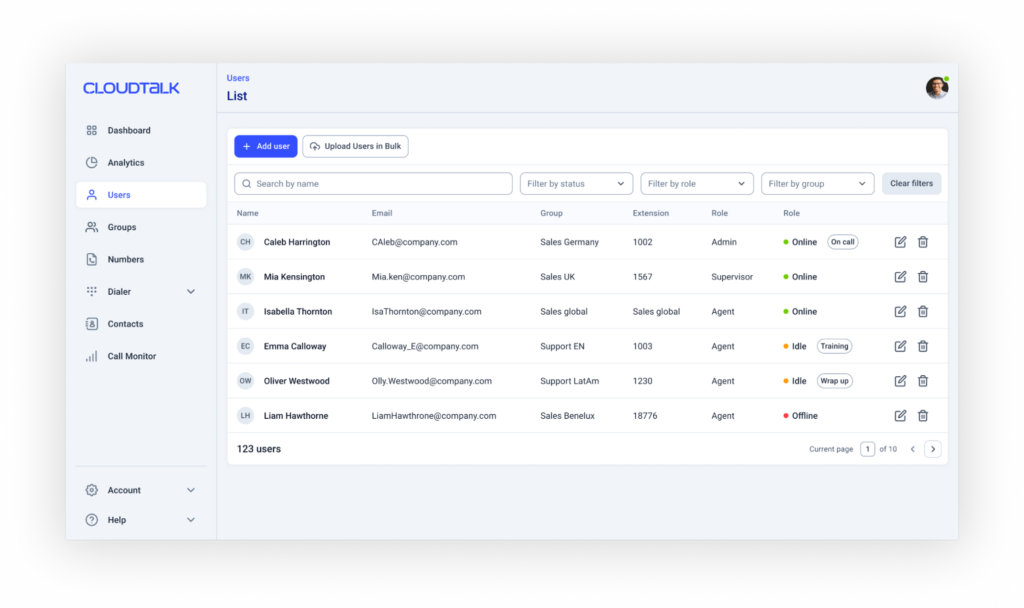The width and height of the screenshot is (1024, 608).
Task: Delete Isabella Thornton with the trash icon
Action: [x=923, y=312]
